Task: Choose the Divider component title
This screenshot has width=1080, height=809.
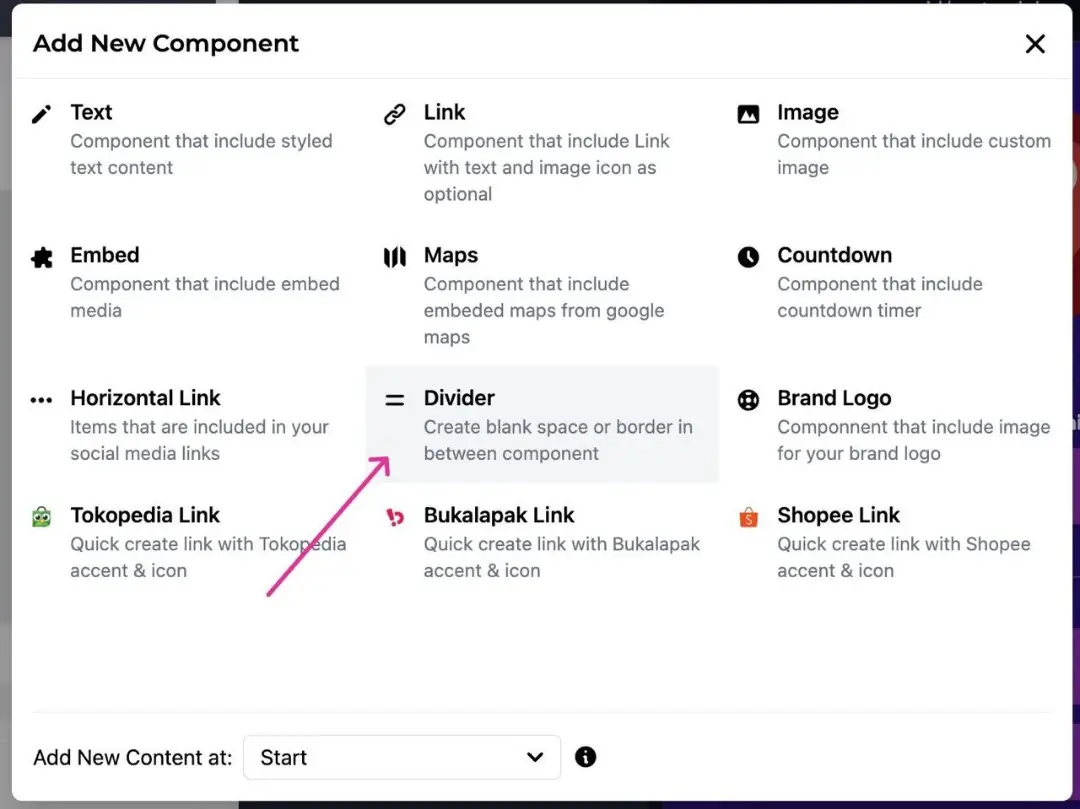Action: point(459,398)
